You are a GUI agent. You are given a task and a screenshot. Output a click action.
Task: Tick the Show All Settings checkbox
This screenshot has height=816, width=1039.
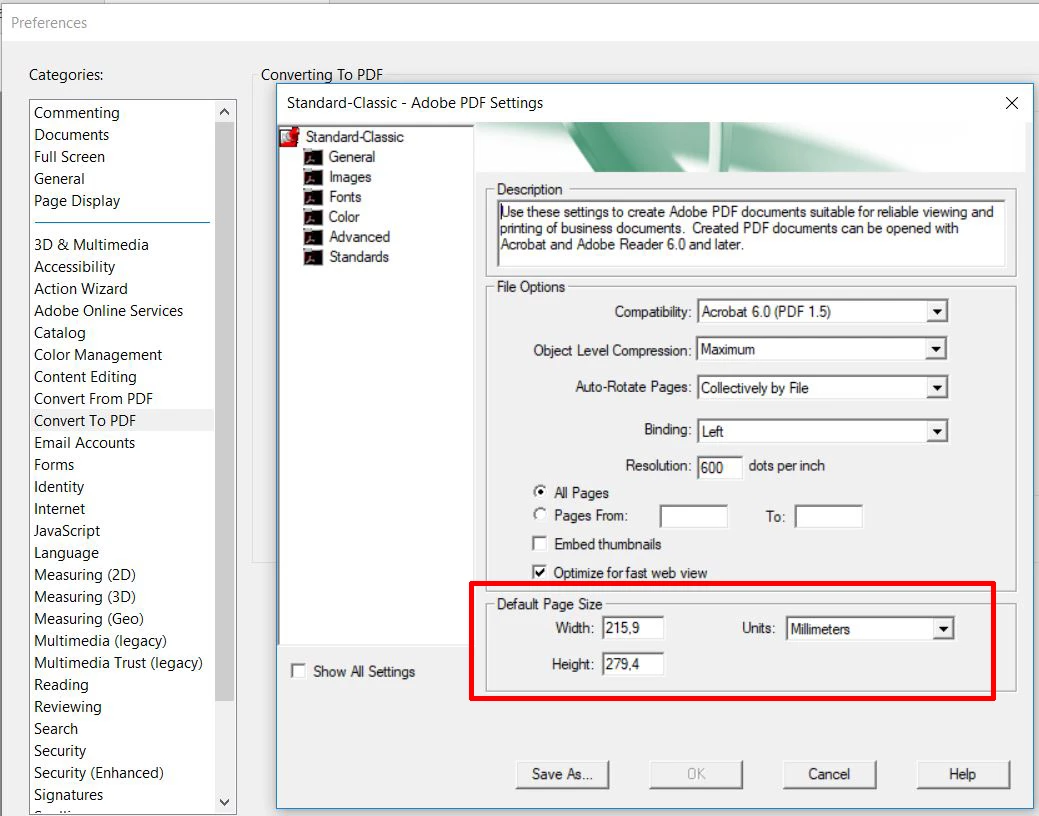(298, 671)
